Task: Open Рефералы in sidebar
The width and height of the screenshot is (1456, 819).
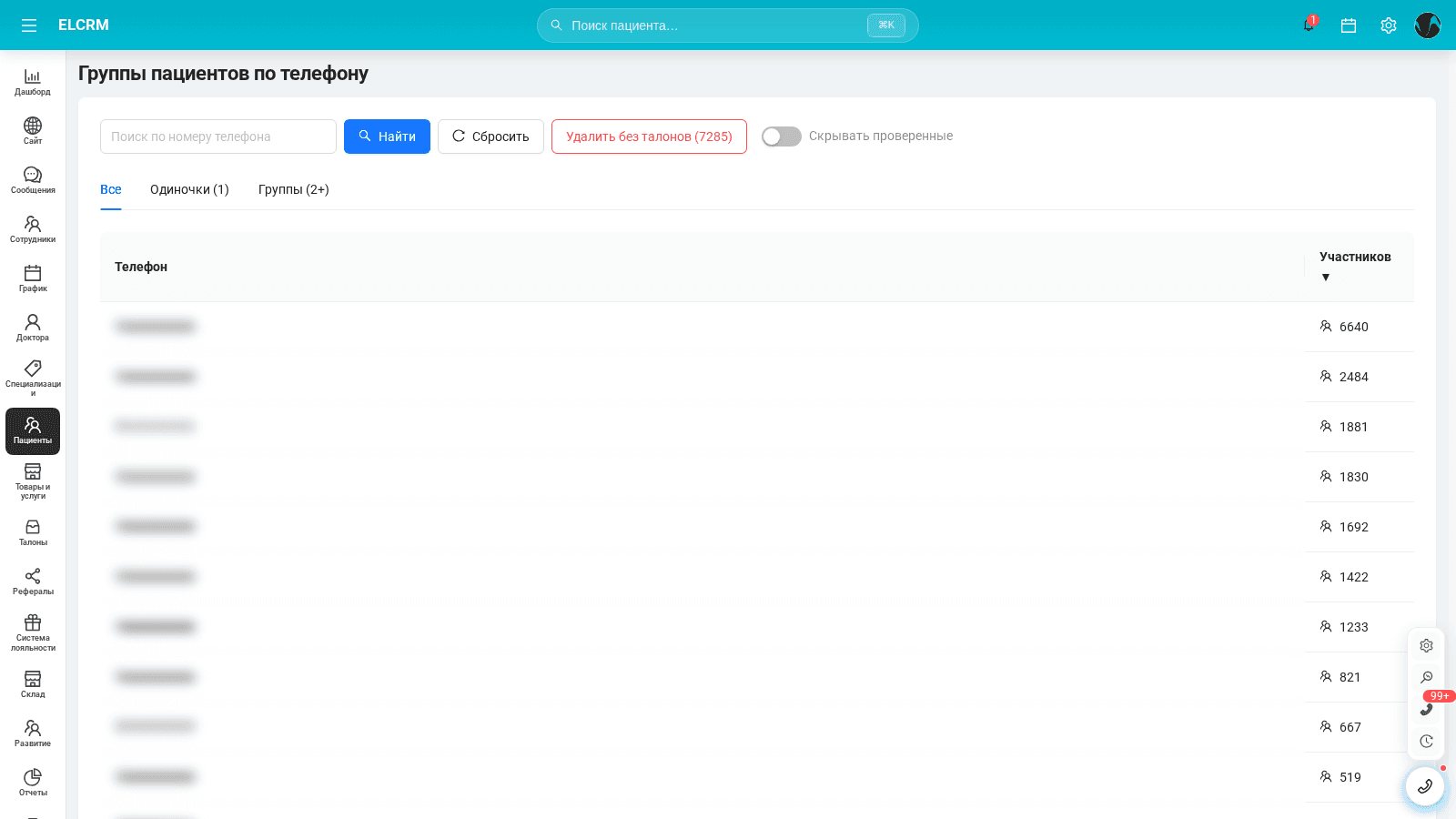Action: tap(33, 581)
